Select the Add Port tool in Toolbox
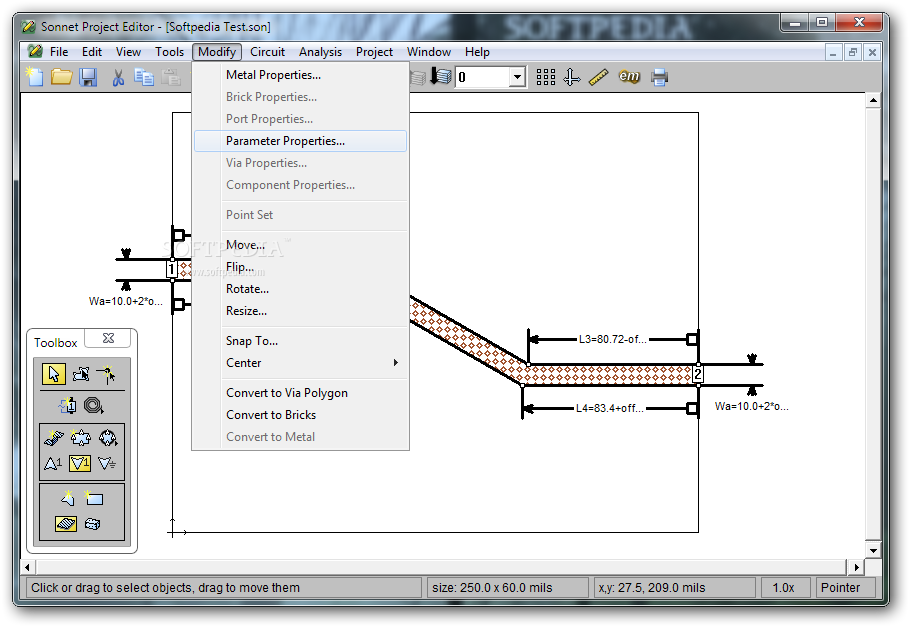 tap(68, 405)
